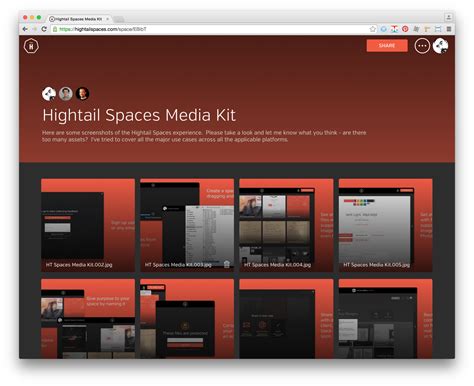Viewport: 474px width, 386px height.
Task: Click the gray extension icon right of Pinterest
Action: click(416, 29)
